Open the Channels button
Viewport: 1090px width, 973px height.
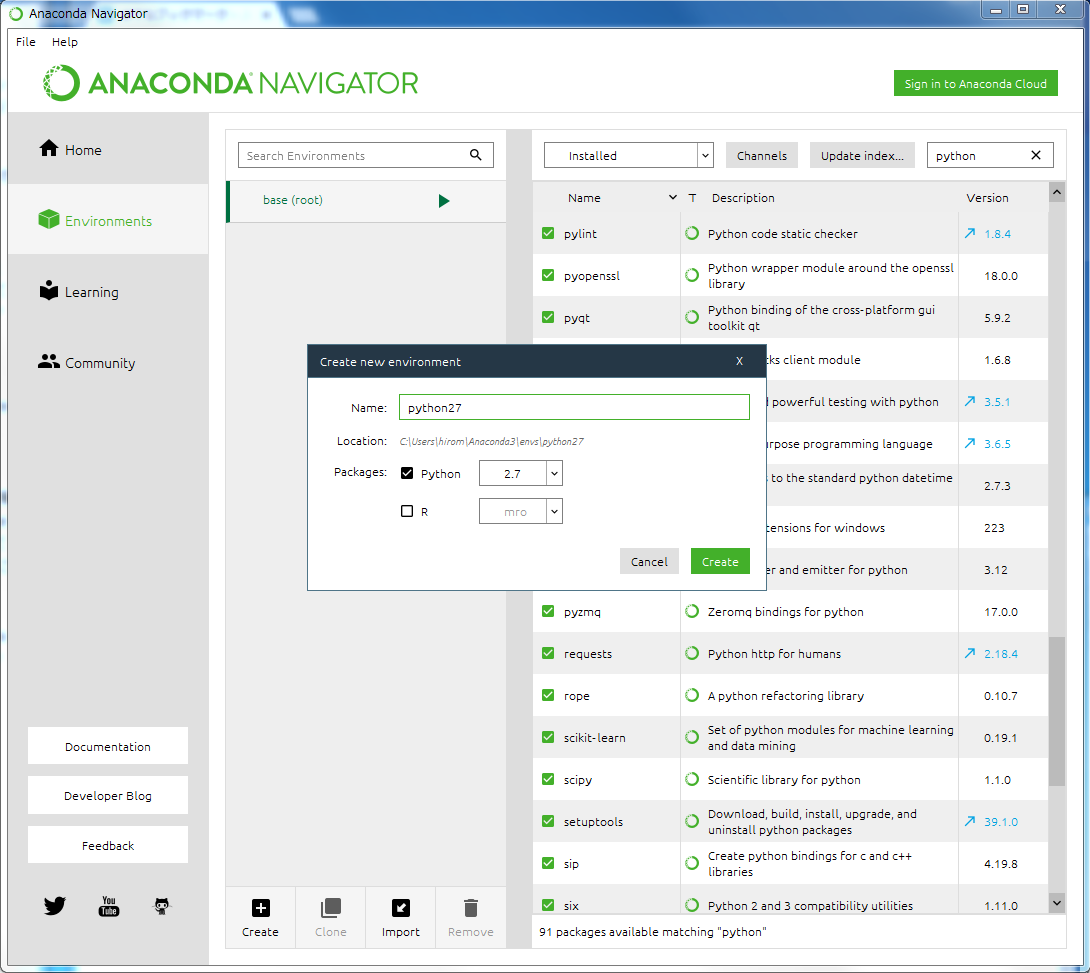pos(762,155)
